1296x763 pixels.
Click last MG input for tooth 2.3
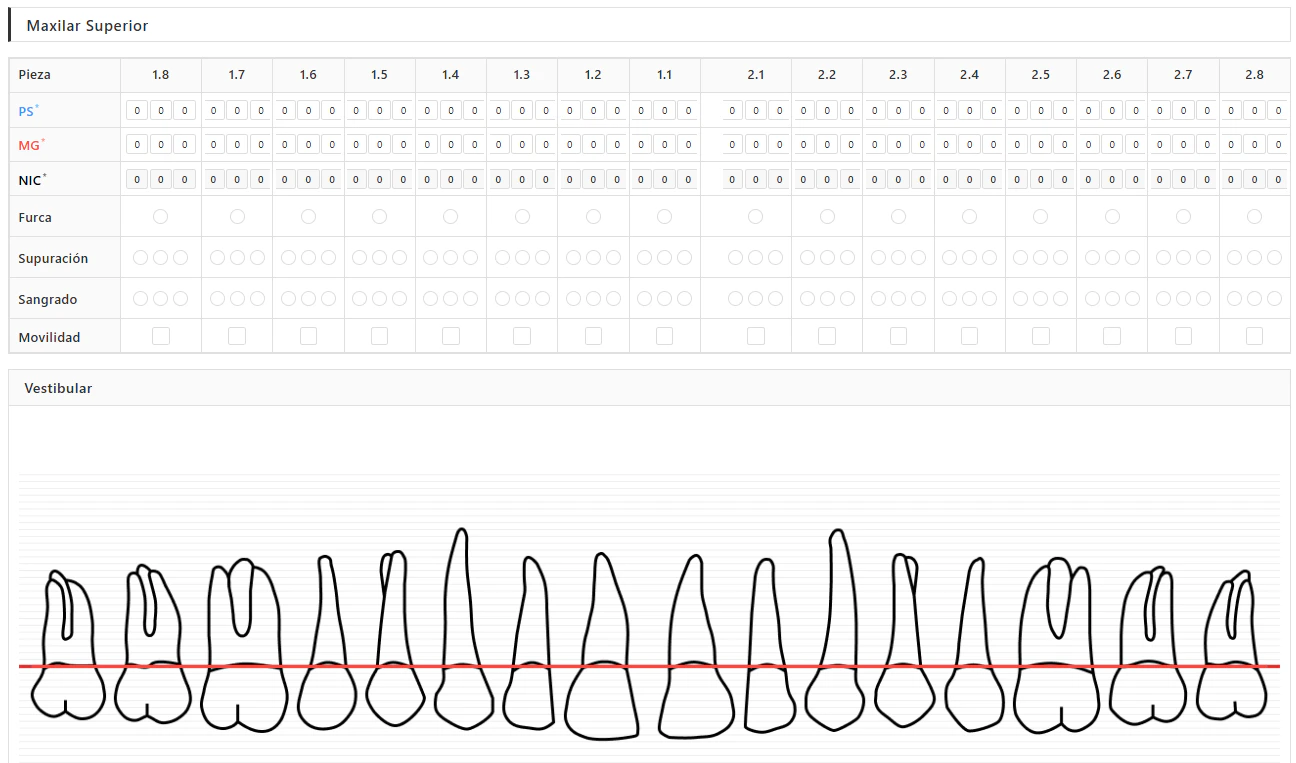922,145
